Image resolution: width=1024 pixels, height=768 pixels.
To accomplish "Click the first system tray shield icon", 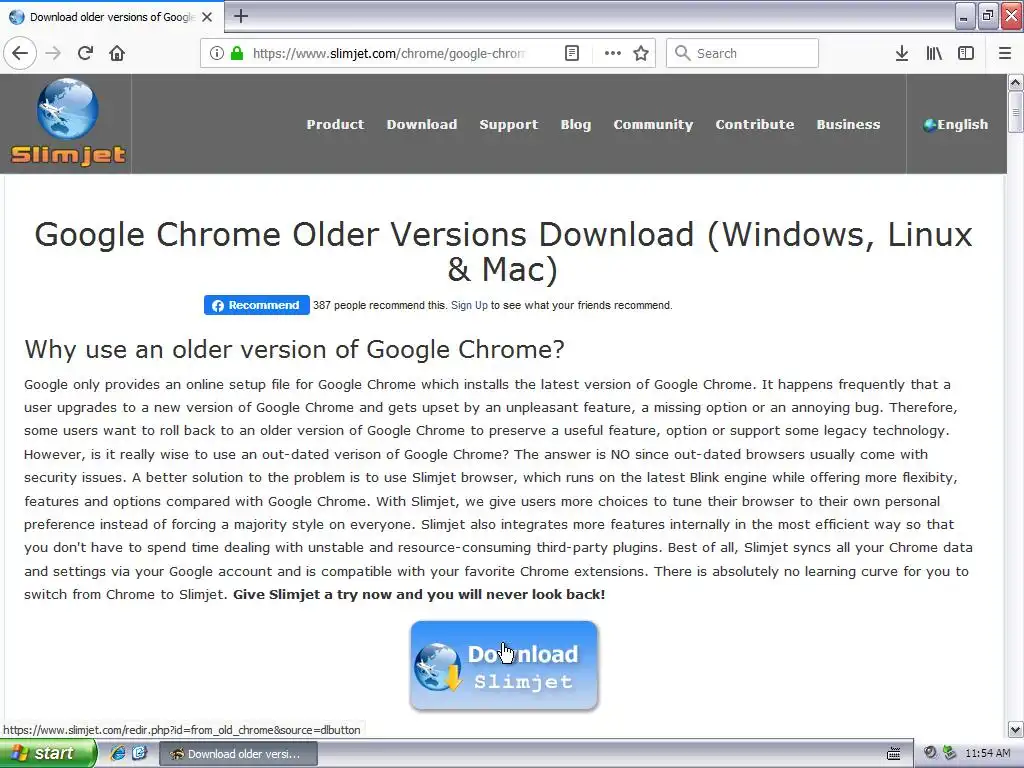I will pyautogui.click(x=930, y=753).
